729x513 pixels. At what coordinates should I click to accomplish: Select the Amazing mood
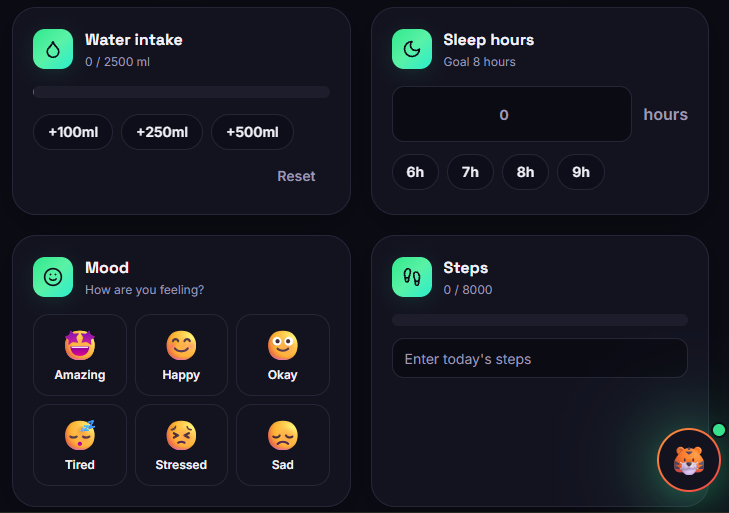tap(80, 355)
